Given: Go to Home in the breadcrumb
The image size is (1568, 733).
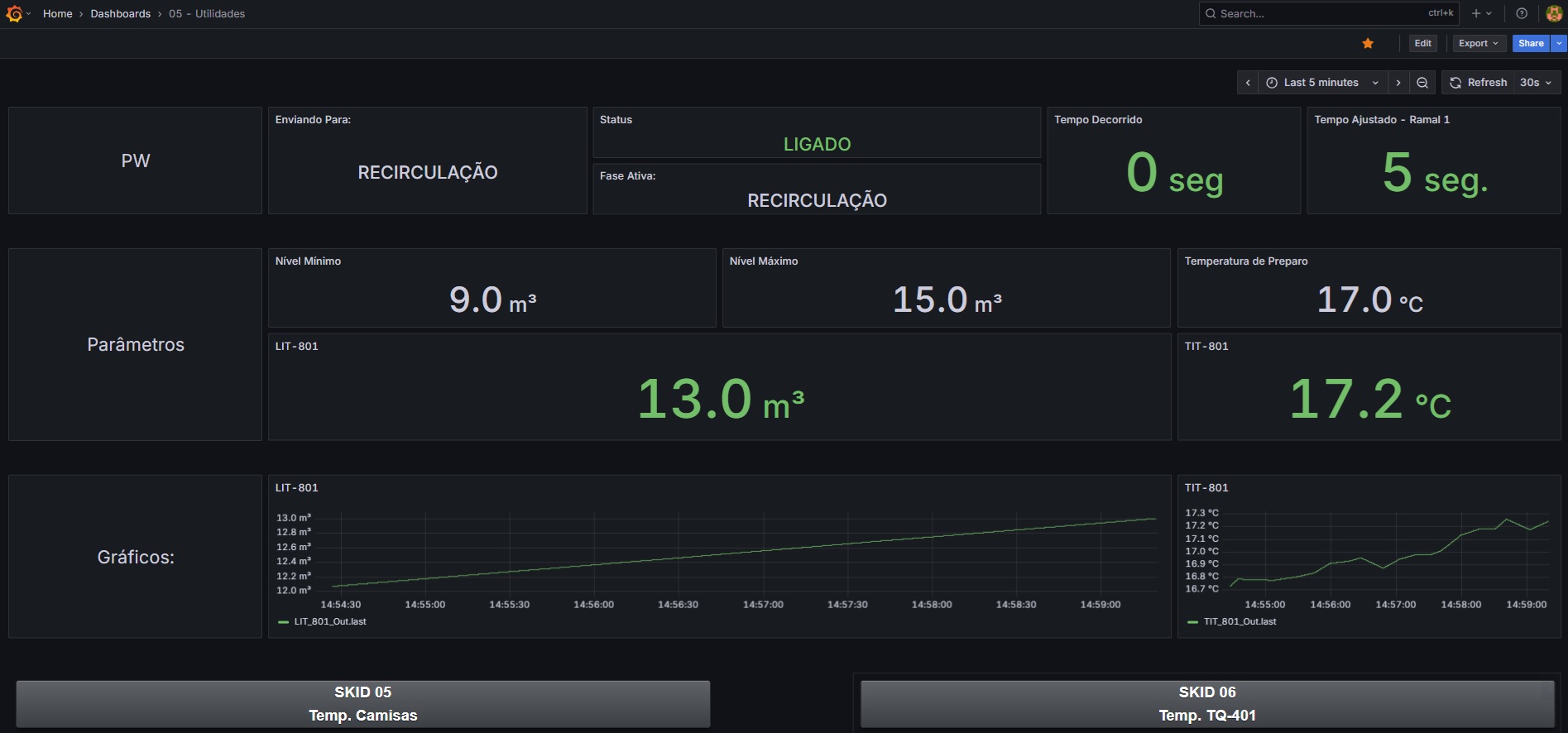Looking at the screenshot, I should click(58, 14).
